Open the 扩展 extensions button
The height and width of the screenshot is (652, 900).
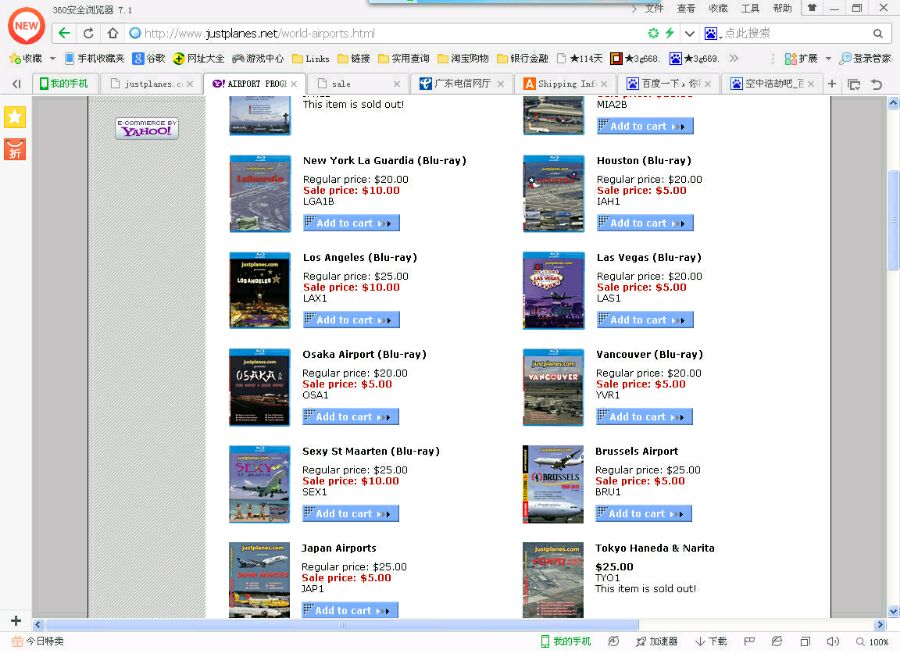801,58
